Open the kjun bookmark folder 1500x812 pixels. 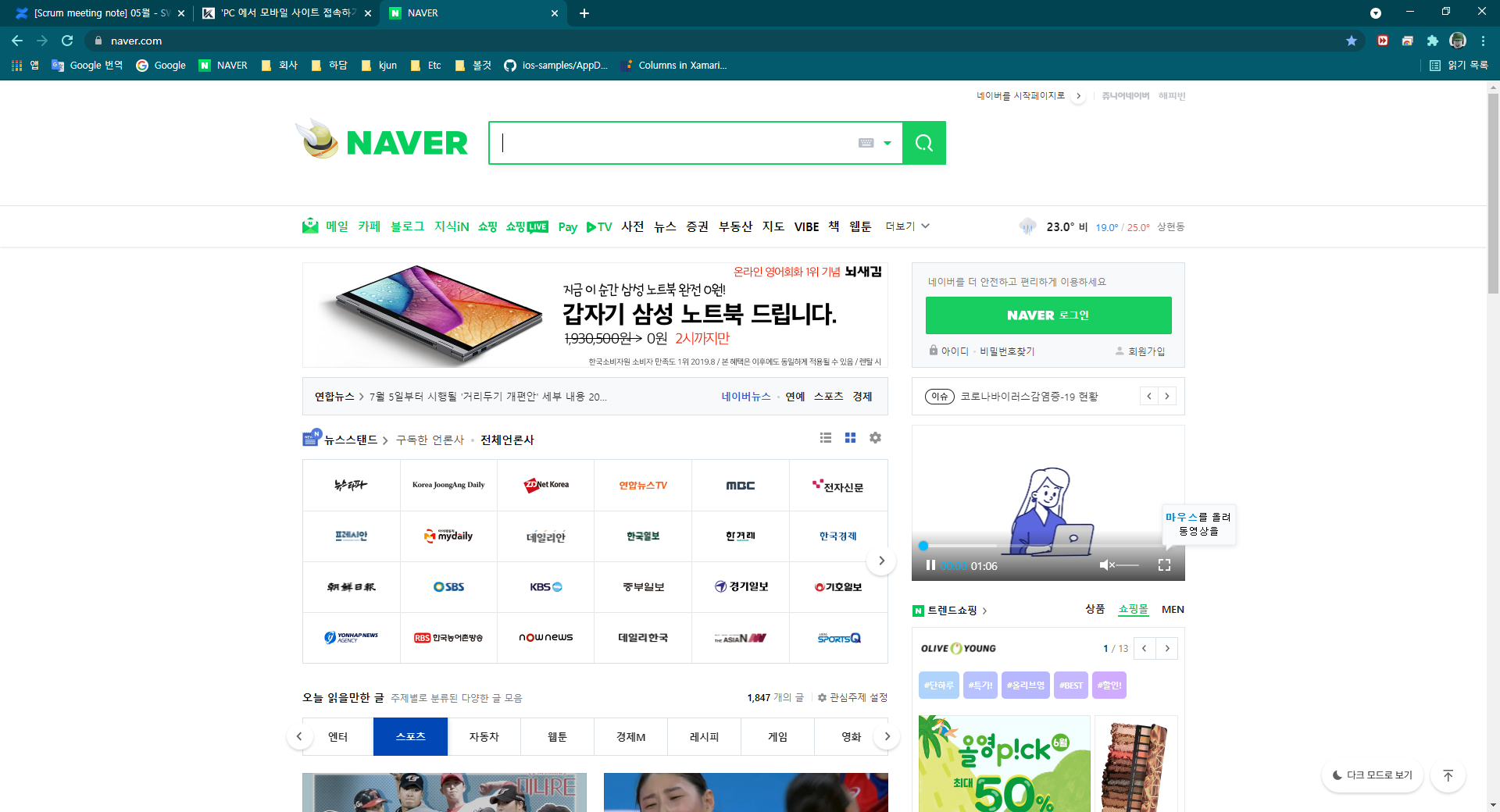pos(380,66)
